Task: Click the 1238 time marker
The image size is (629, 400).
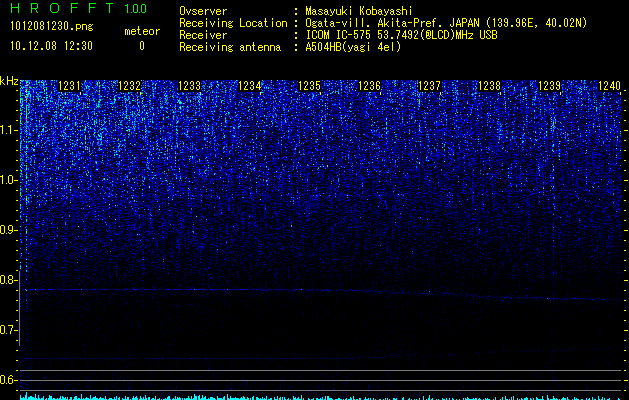Action: tap(489, 85)
